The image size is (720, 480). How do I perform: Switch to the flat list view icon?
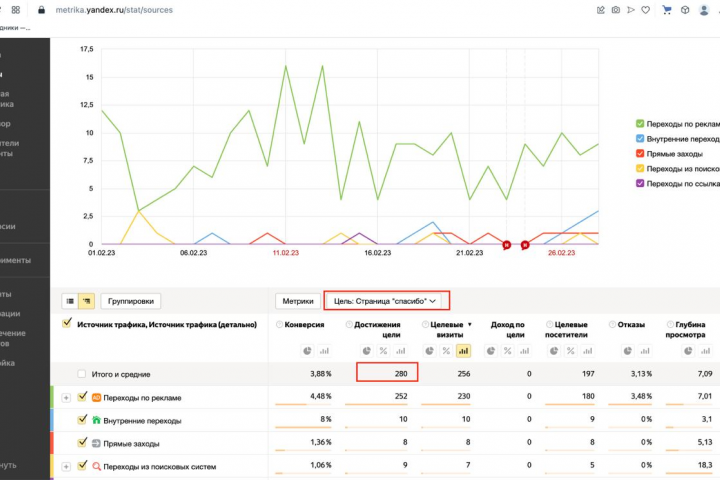[x=70, y=301]
